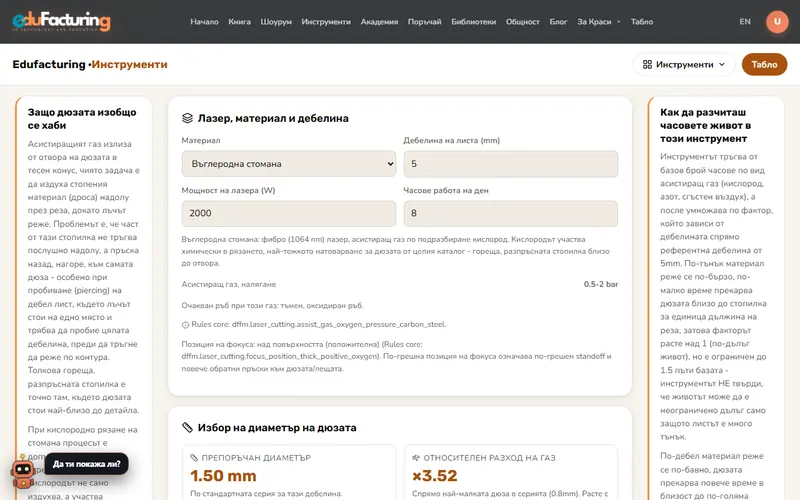The width and height of the screenshot is (800, 500).
Task: Focus the Дебелина на листа input
Action: tap(511, 164)
